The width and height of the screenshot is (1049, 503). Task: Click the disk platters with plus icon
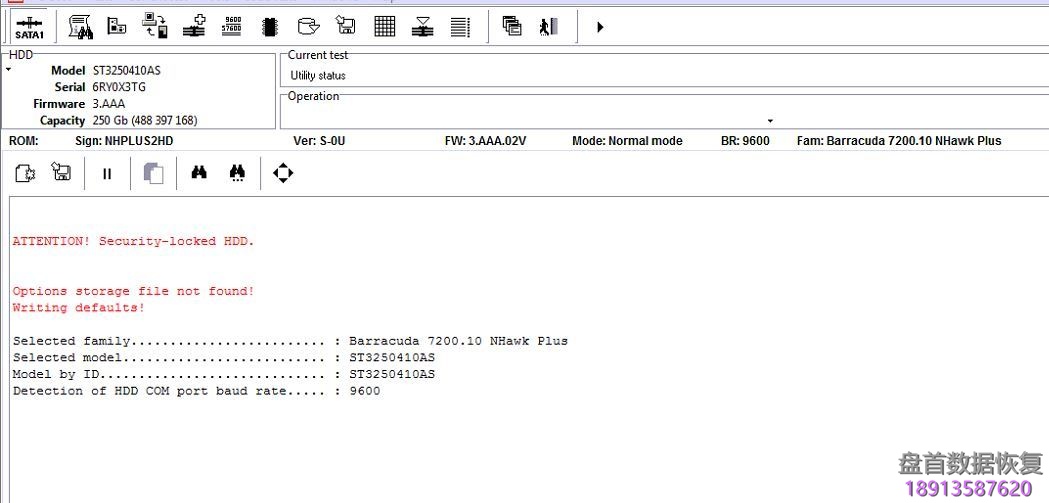tap(194, 27)
